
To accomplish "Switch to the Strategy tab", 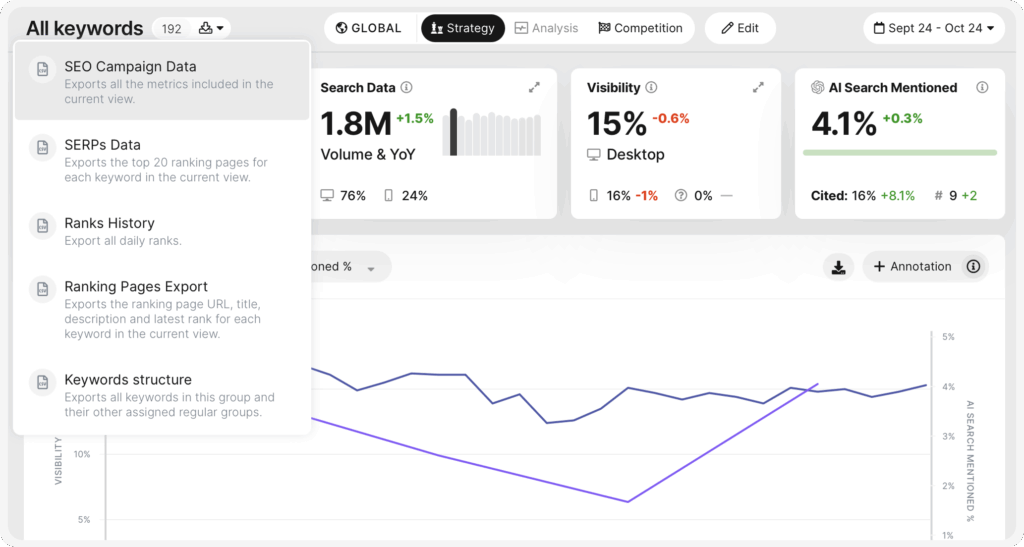I will (462, 28).
